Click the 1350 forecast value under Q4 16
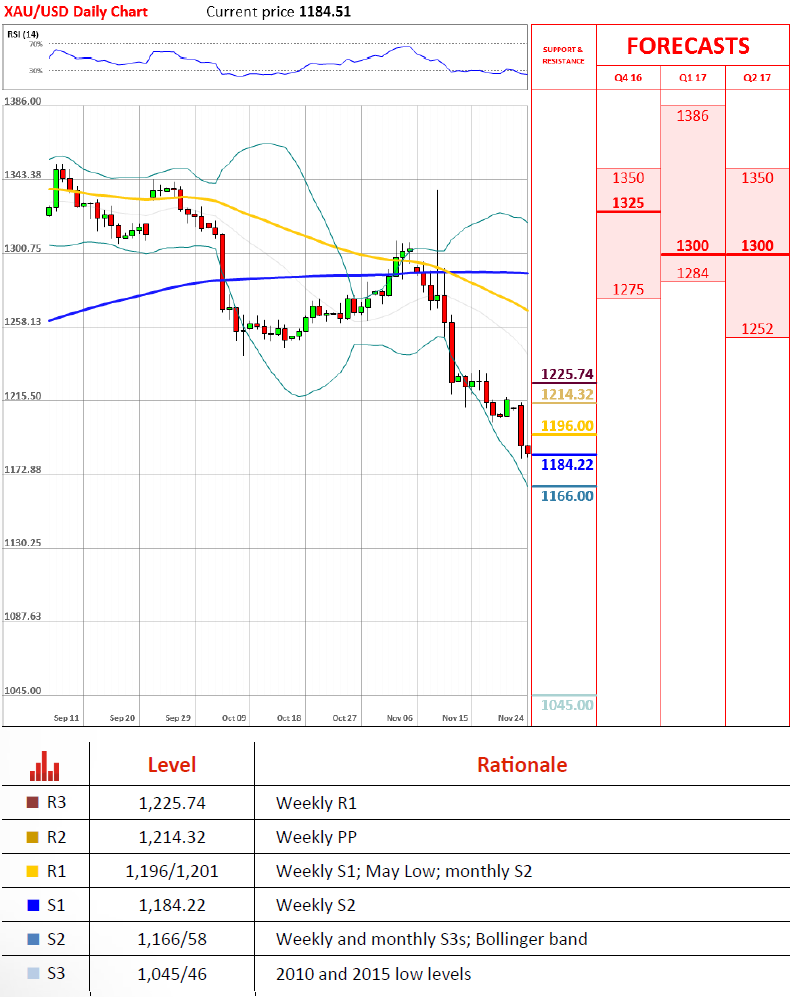Screen dimensions: 798x997 tap(628, 178)
